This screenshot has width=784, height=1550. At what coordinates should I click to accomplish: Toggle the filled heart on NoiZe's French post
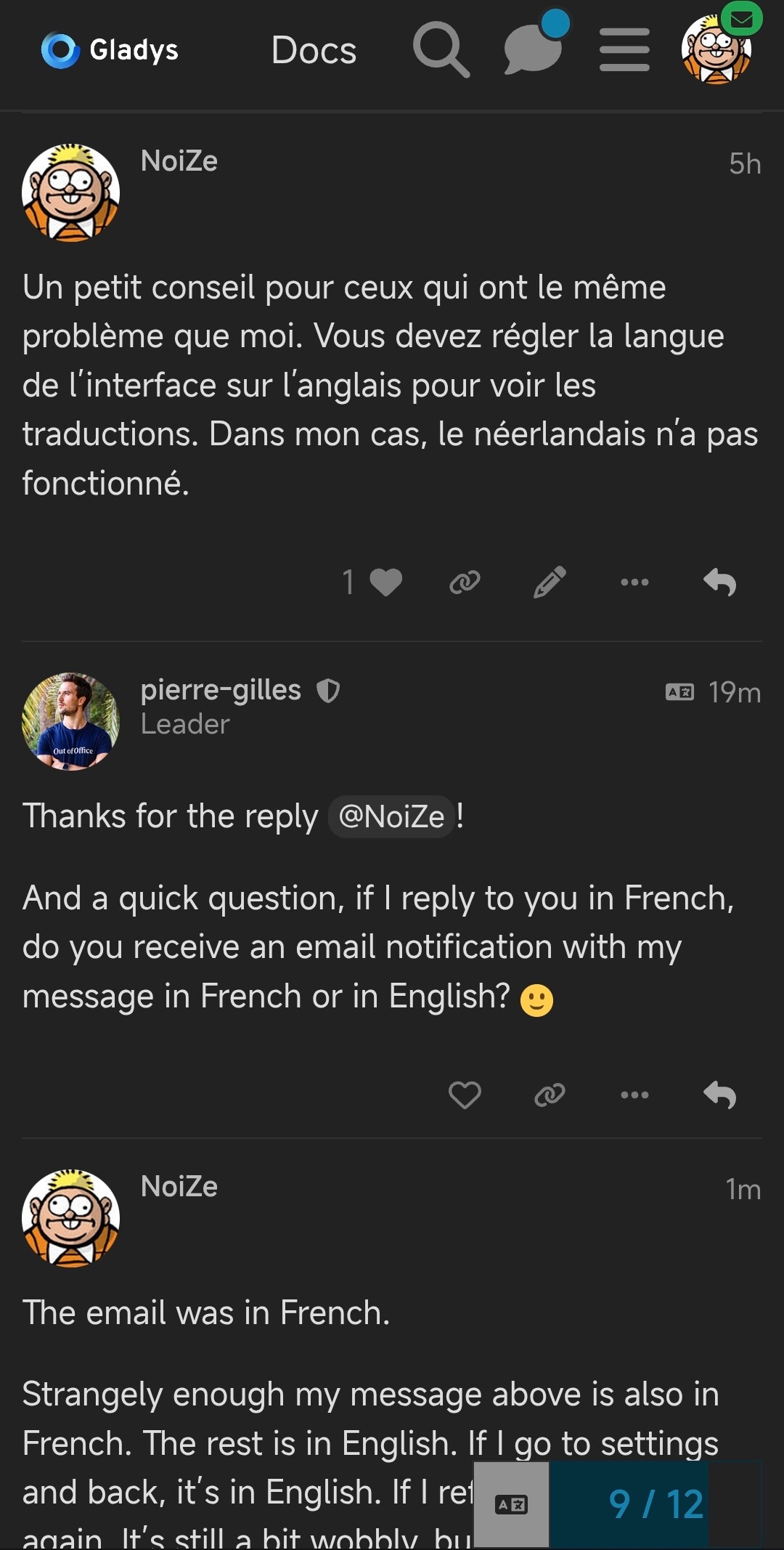click(x=385, y=582)
